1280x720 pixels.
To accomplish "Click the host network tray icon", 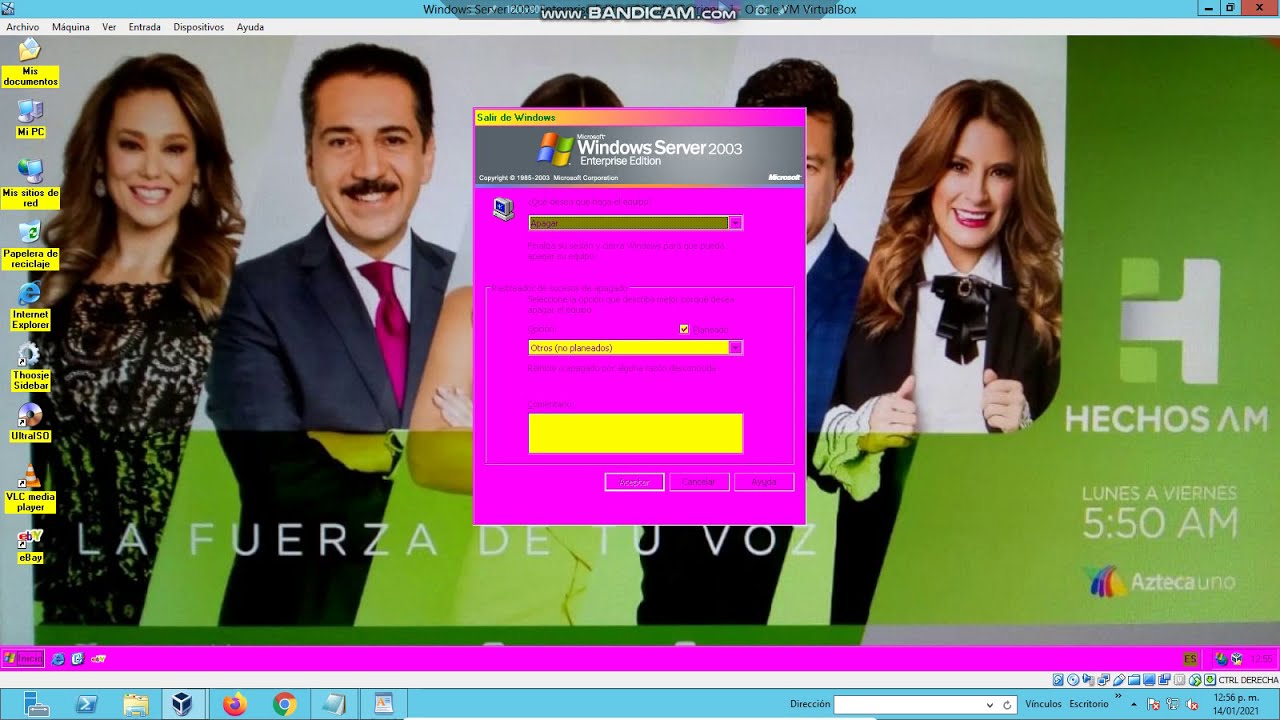I will tap(1172, 704).
